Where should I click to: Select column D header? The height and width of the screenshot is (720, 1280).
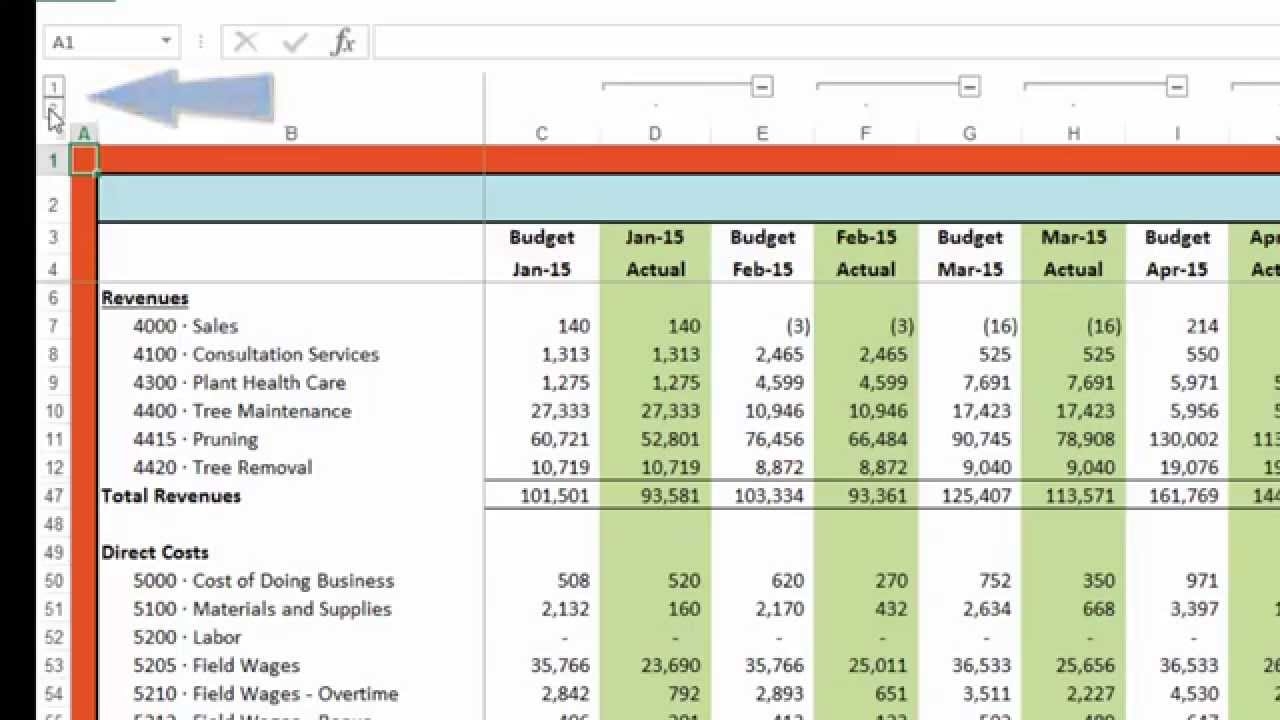pyautogui.click(x=655, y=133)
